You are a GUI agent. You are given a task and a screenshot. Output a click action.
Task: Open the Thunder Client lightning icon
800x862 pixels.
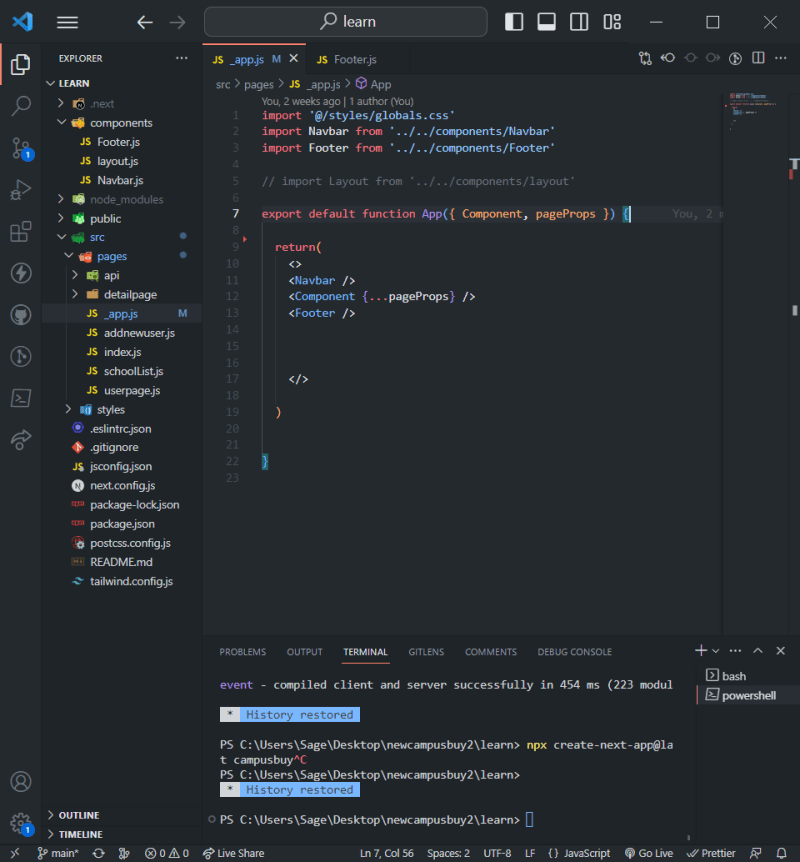coord(20,273)
